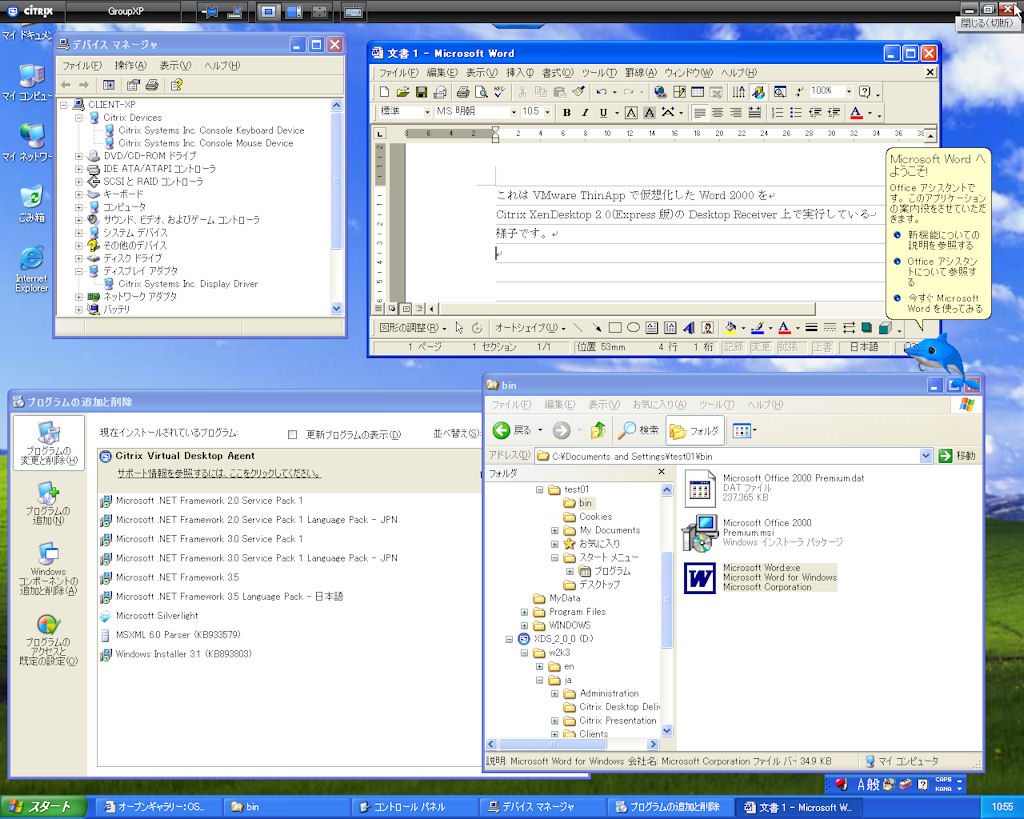The height and width of the screenshot is (819, 1024).
Task: Select the Oval drawing tool
Action: pos(633,328)
